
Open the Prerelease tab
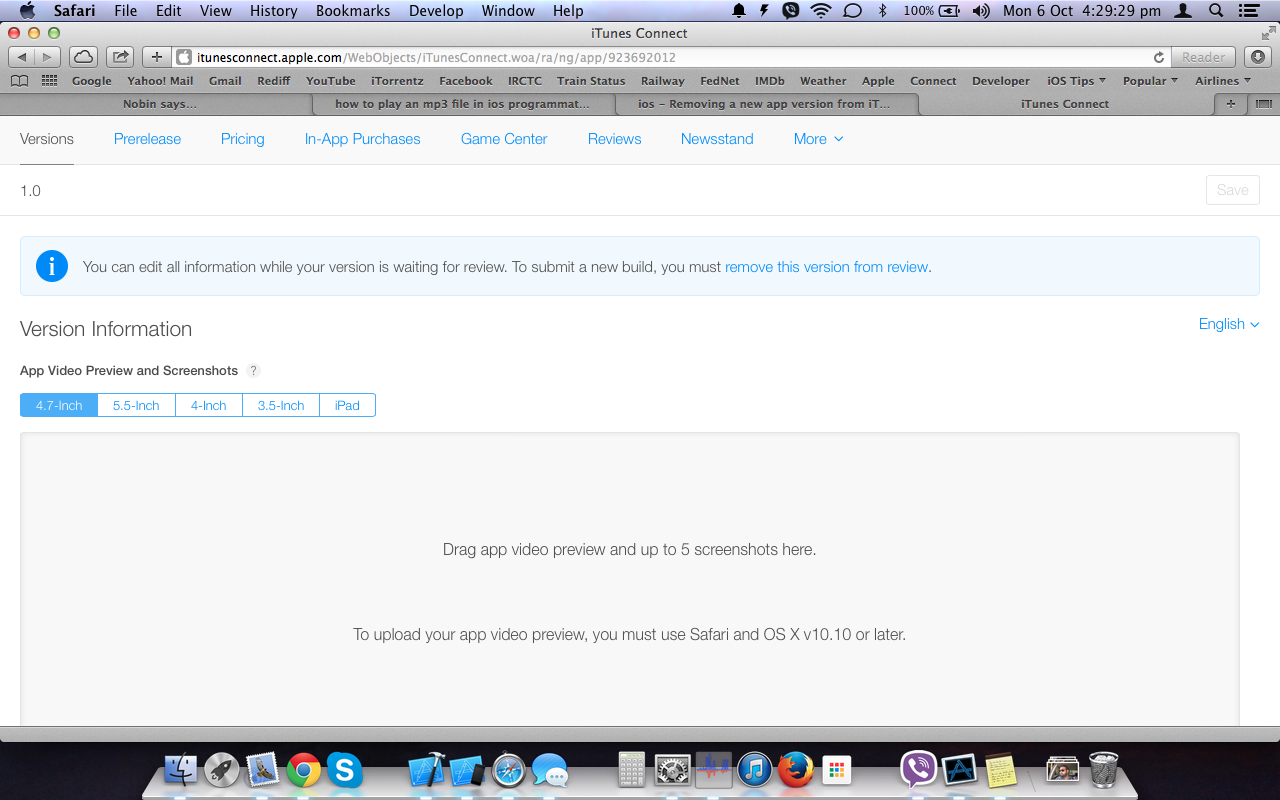147,139
